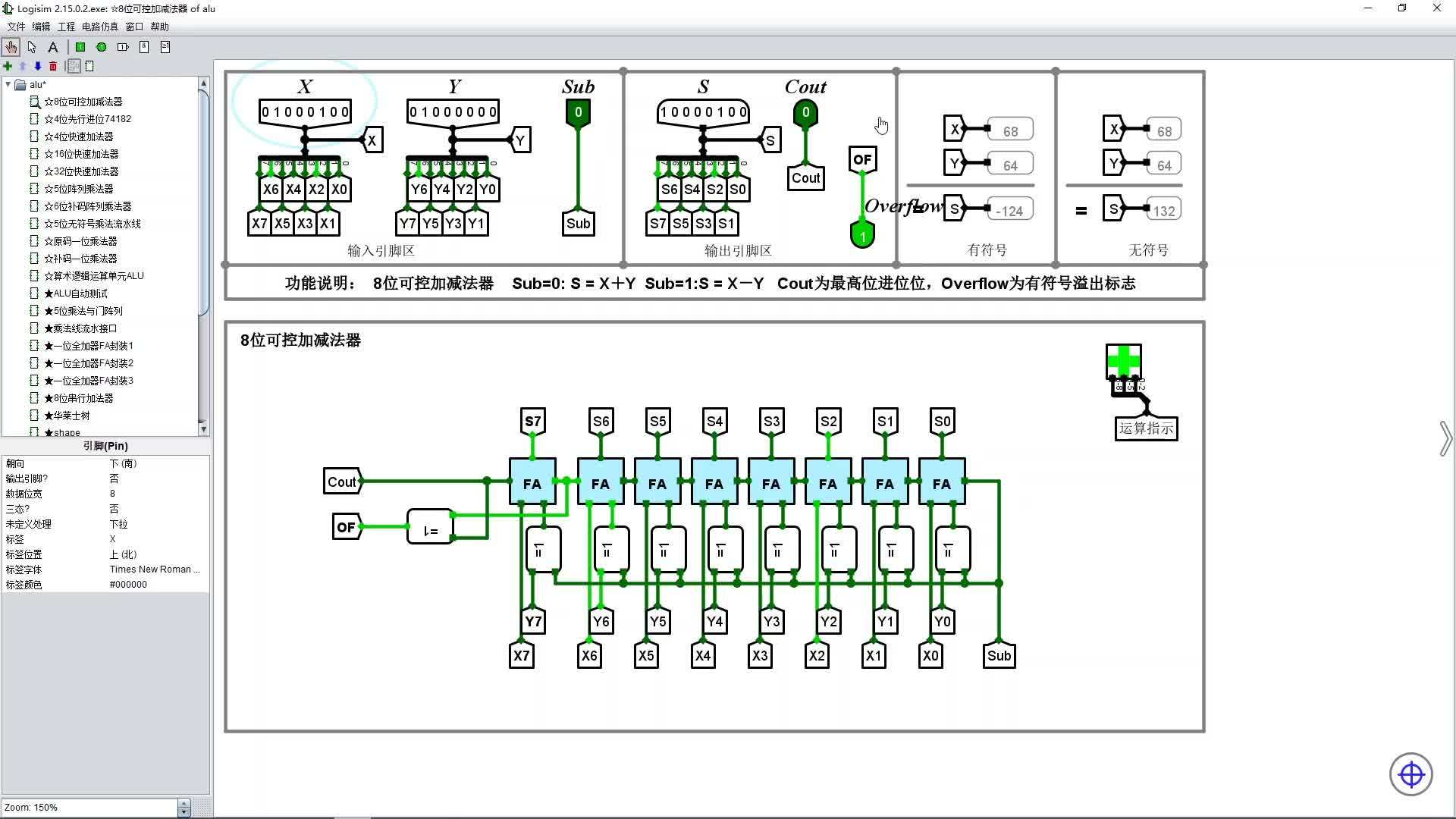Select circuit ★8位串行加法器
Screen dimensions: 1456x819
[78, 398]
